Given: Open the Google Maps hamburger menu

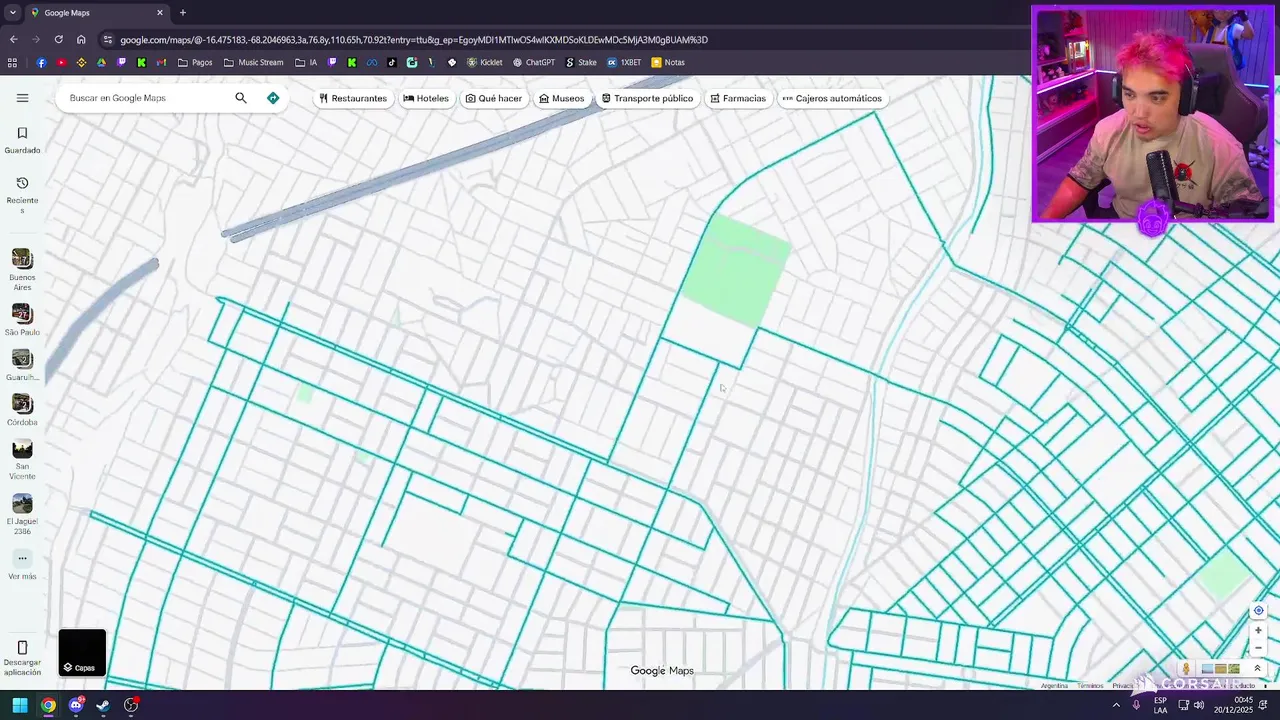Looking at the screenshot, I should 22,98.
